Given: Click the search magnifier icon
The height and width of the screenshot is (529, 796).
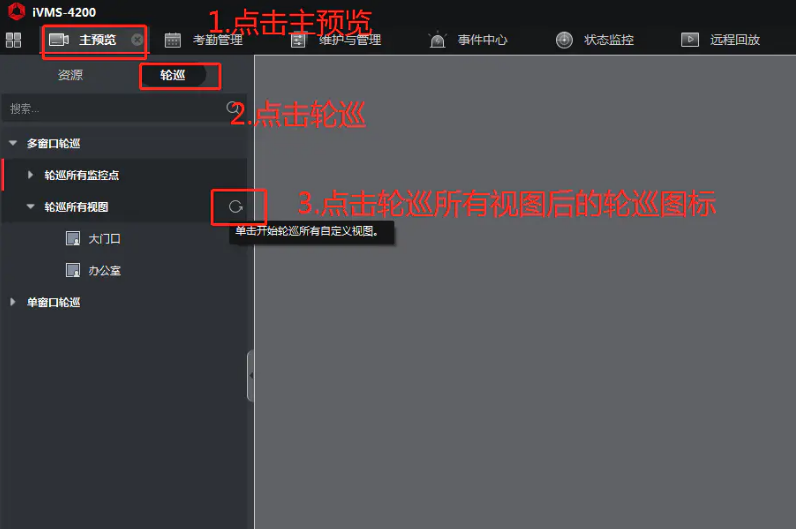Looking at the screenshot, I should point(233,108).
